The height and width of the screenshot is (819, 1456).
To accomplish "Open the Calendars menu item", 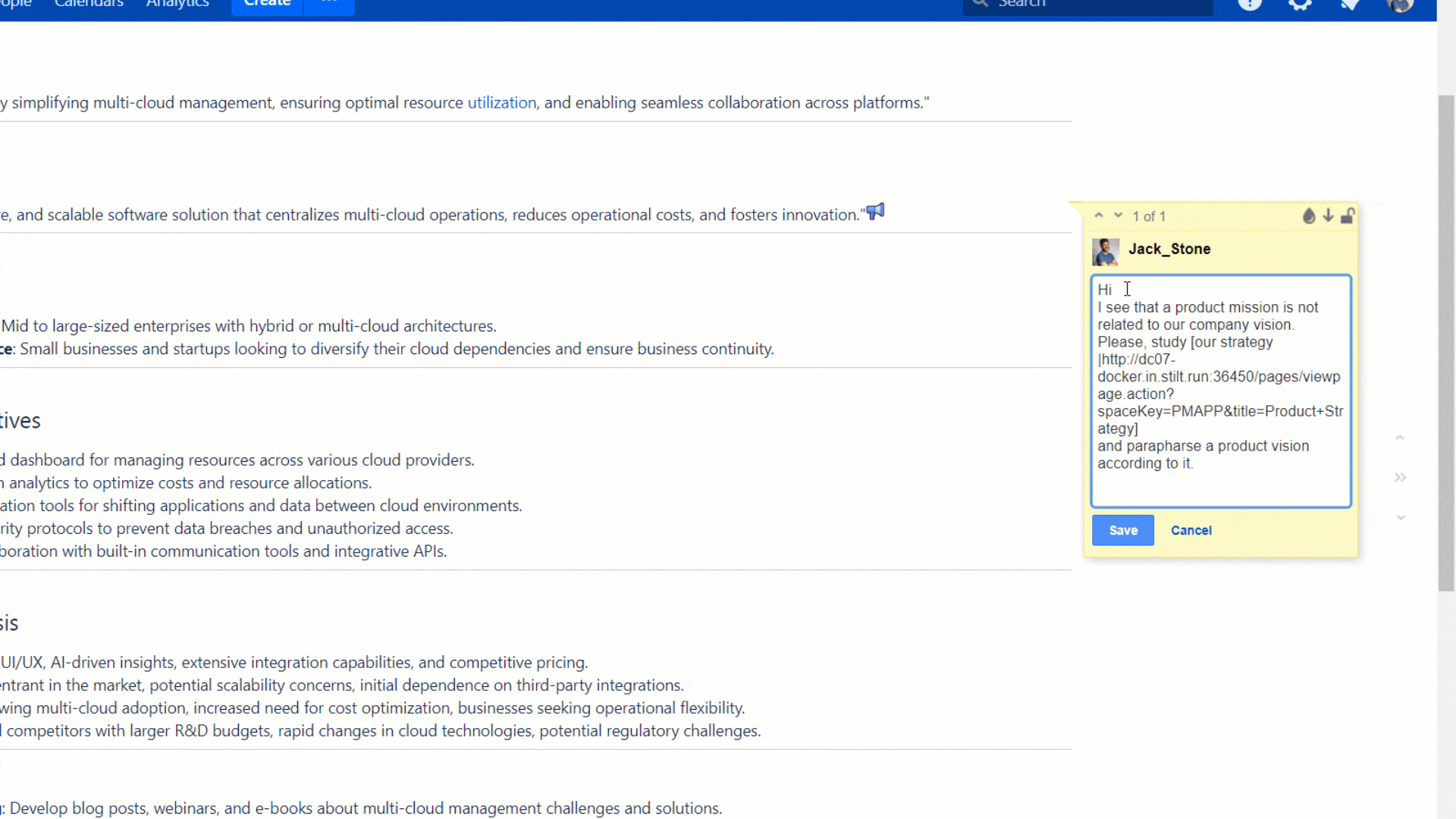I will point(89,4).
